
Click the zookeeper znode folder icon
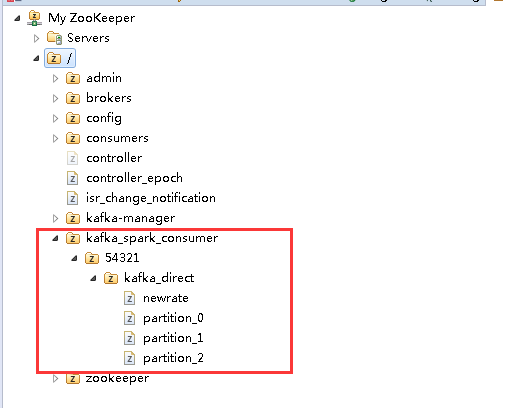click(73, 378)
